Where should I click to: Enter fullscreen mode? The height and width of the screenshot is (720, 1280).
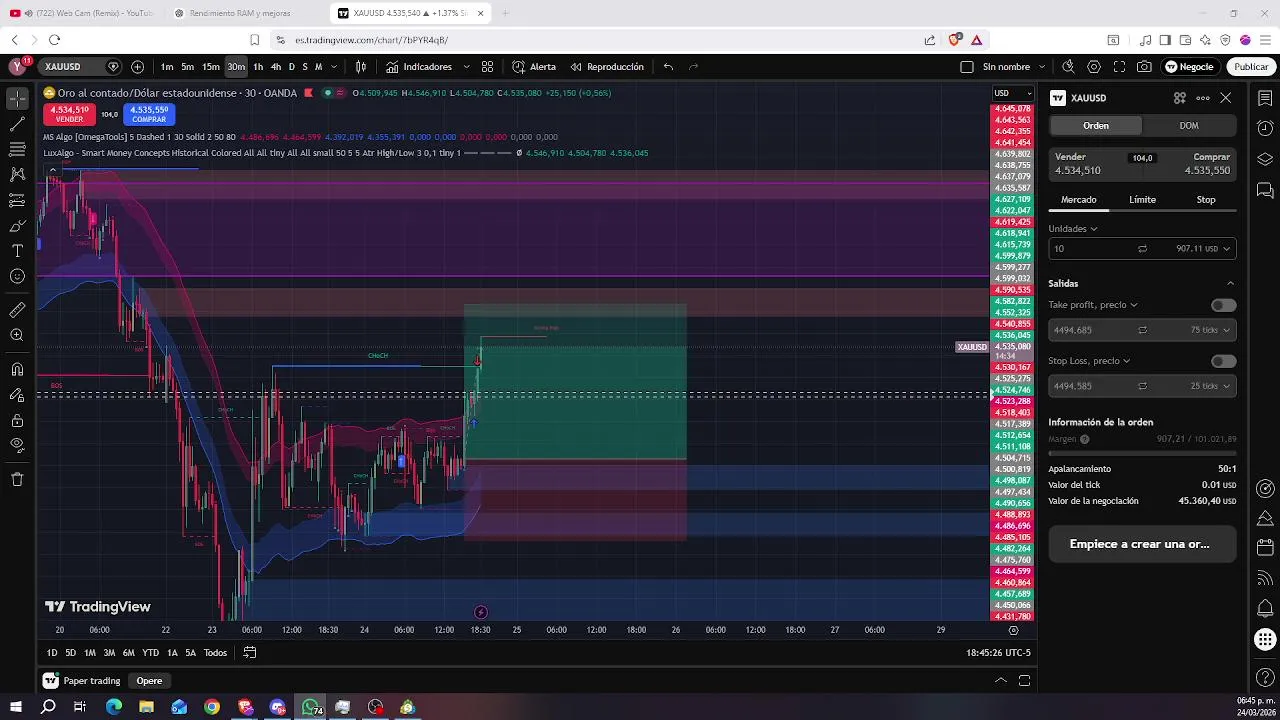[1119, 67]
